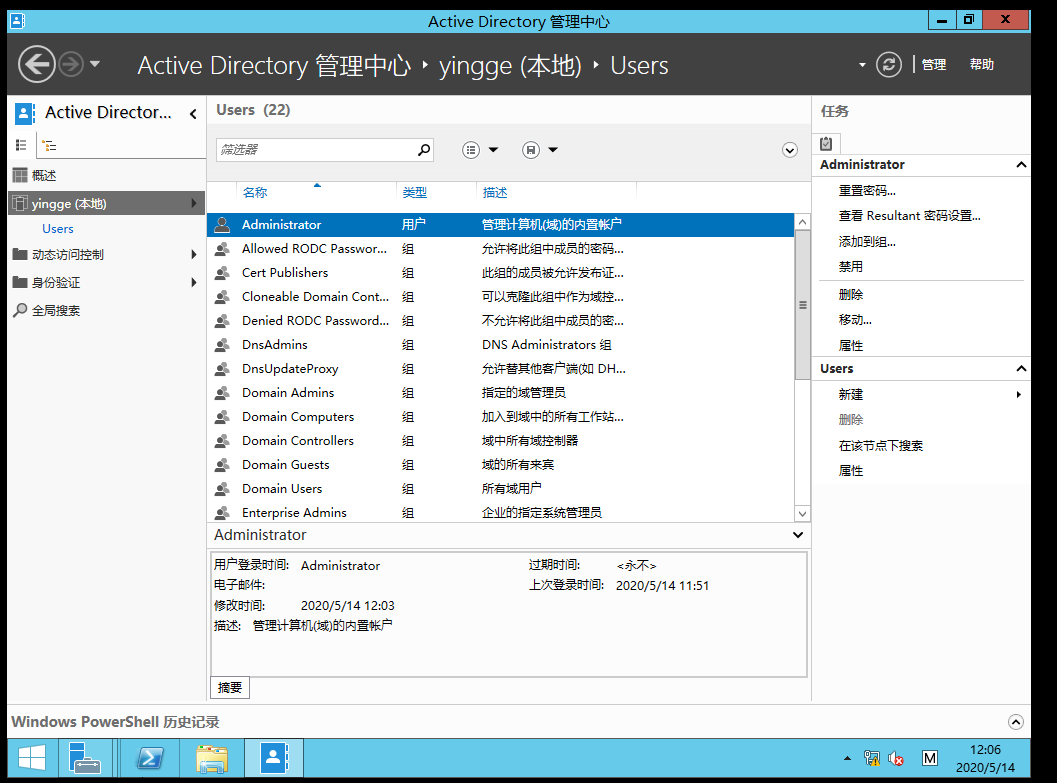Screen dimensions: 1057x783
Task: Click the tasks clipboard icon tab
Action: pos(826,144)
